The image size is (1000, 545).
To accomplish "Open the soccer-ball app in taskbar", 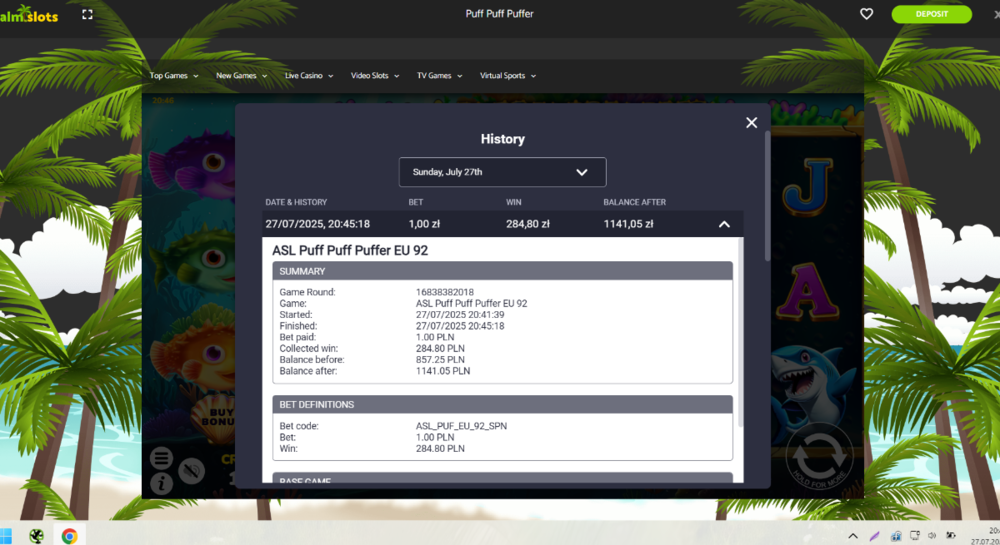I will click(x=36, y=536).
